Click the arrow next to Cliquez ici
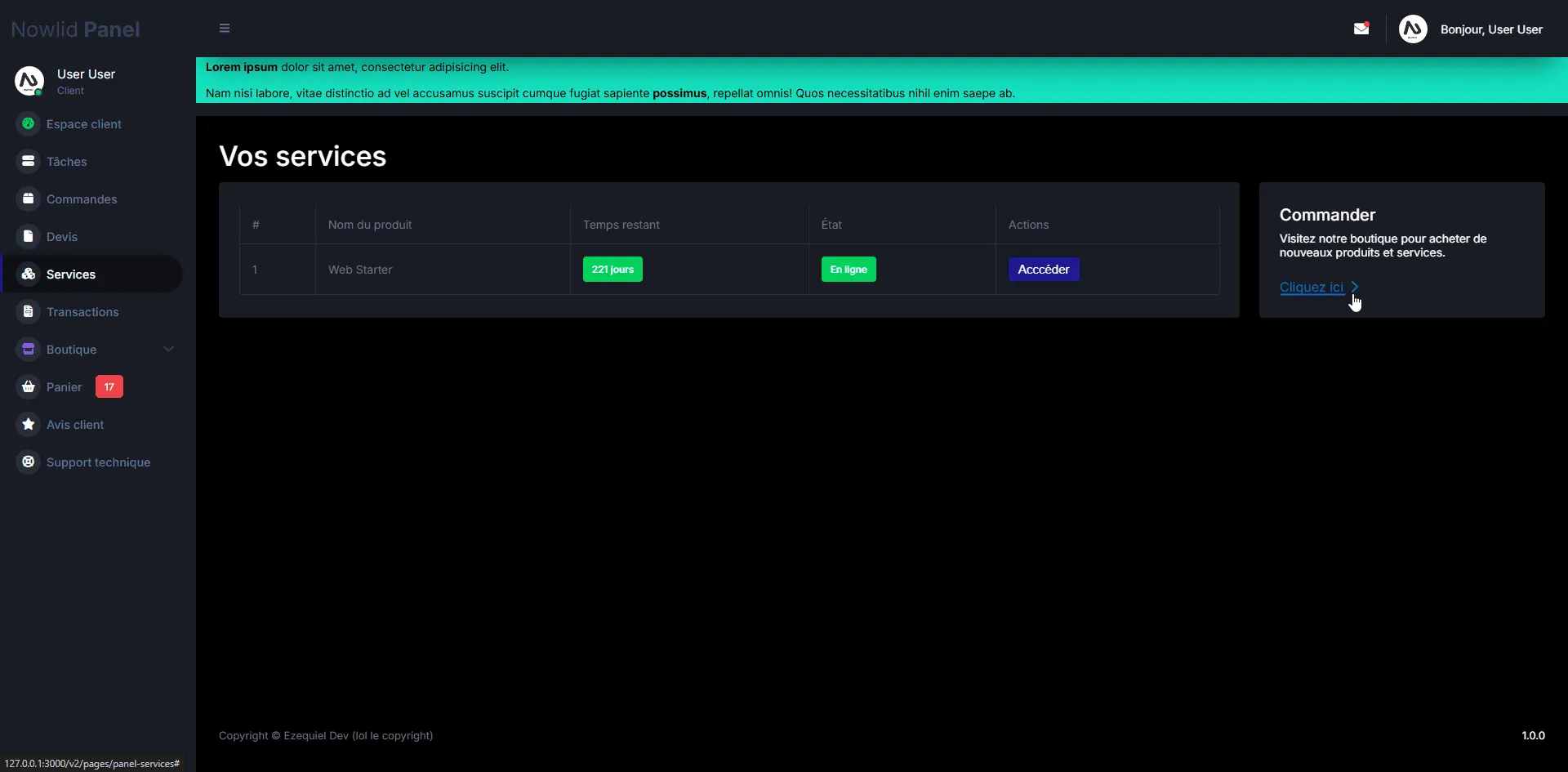Screen dimensions: 1568x772 click(x=1355, y=287)
